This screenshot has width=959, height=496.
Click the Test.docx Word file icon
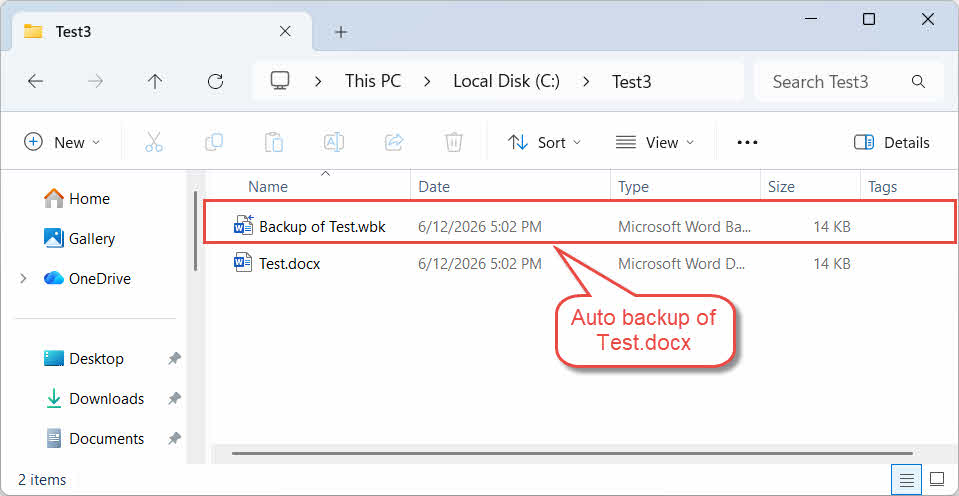click(x=243, y=264)
